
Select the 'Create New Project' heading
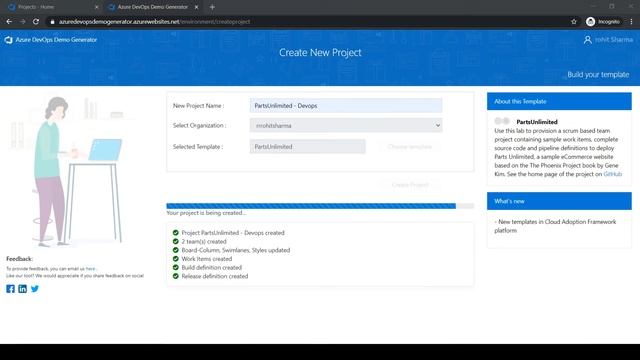tap(320, 53)
